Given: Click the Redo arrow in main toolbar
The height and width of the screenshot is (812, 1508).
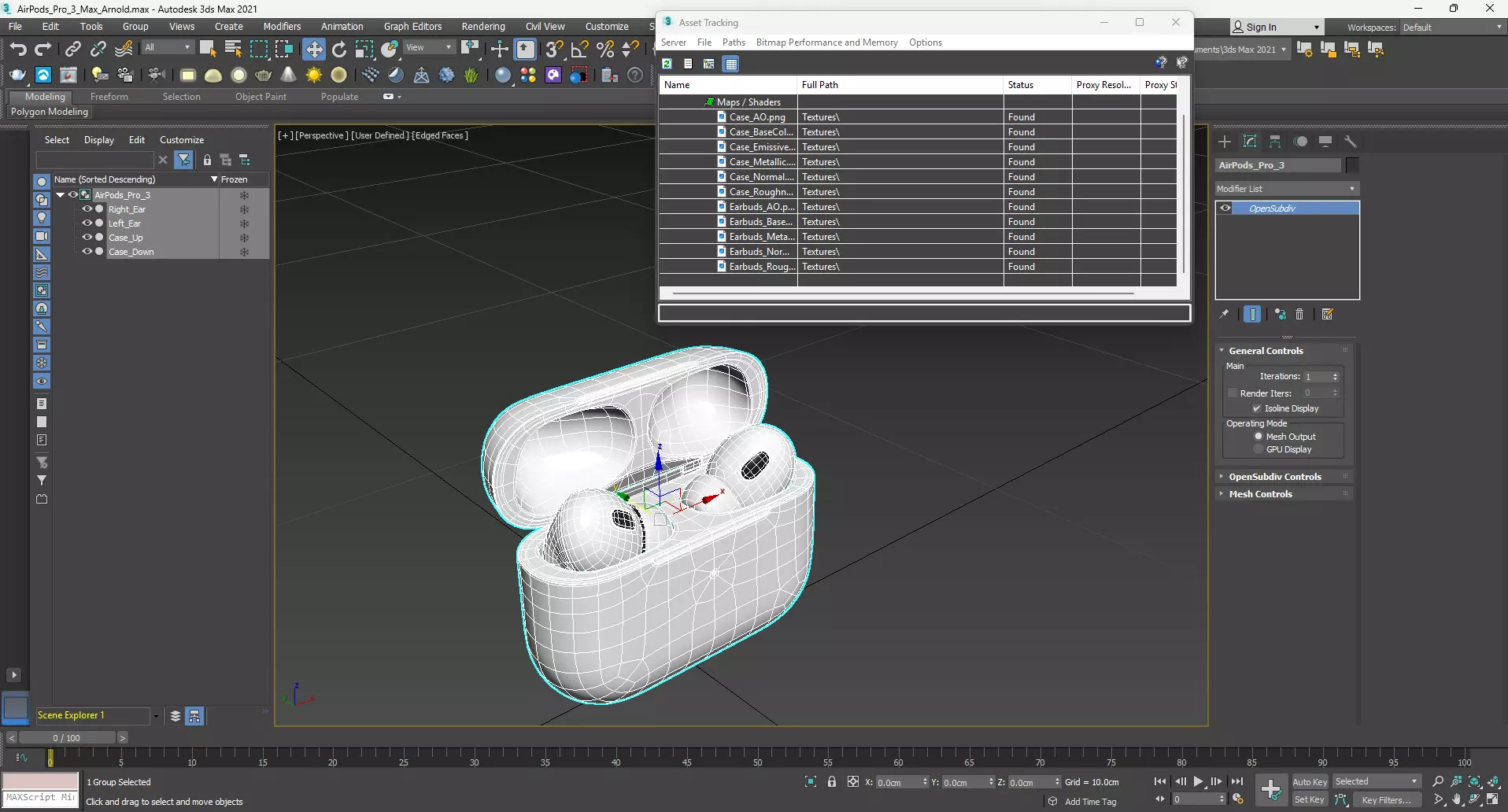Looking at the screenshot, I should (x=43, y=50).
